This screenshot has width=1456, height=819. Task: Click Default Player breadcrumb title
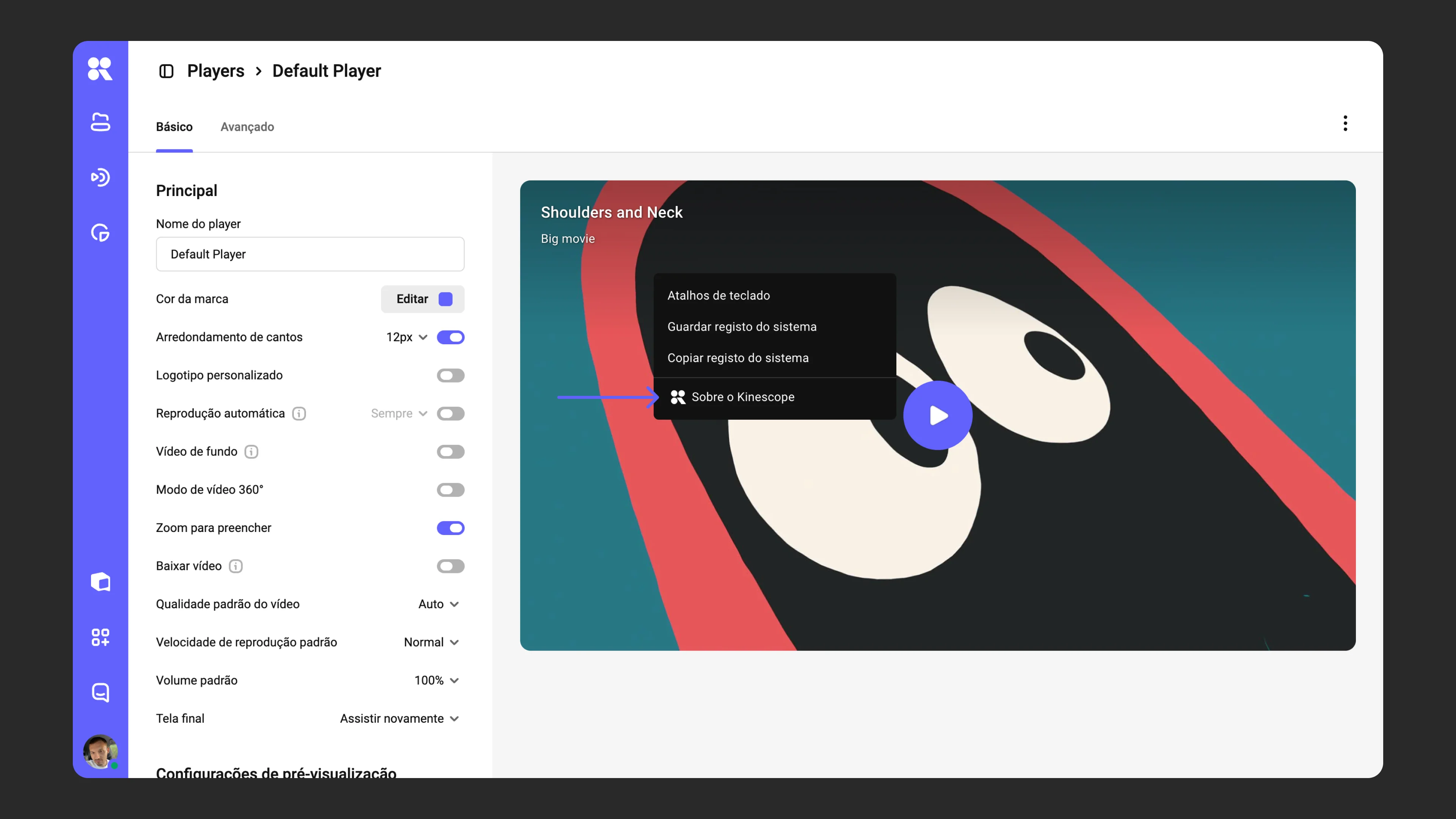(327, 71)
